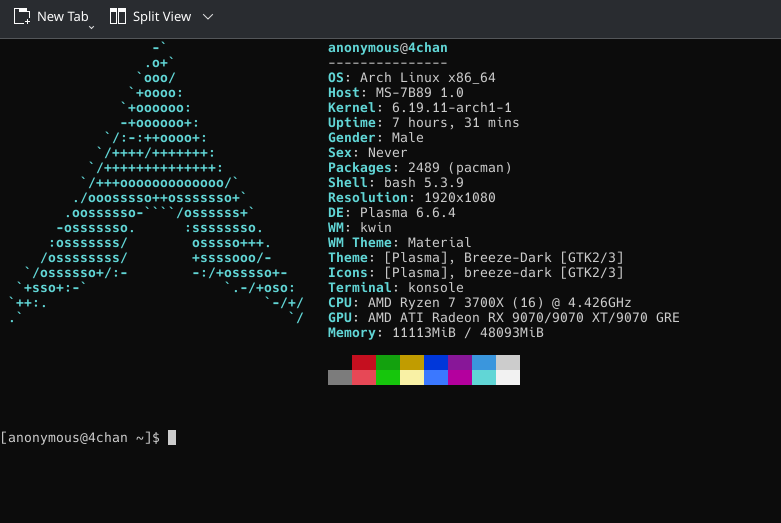Click the 'Terminal: konsole' line
The width and height of the screenshot is (781, 523).
click(x=395, y=287)
